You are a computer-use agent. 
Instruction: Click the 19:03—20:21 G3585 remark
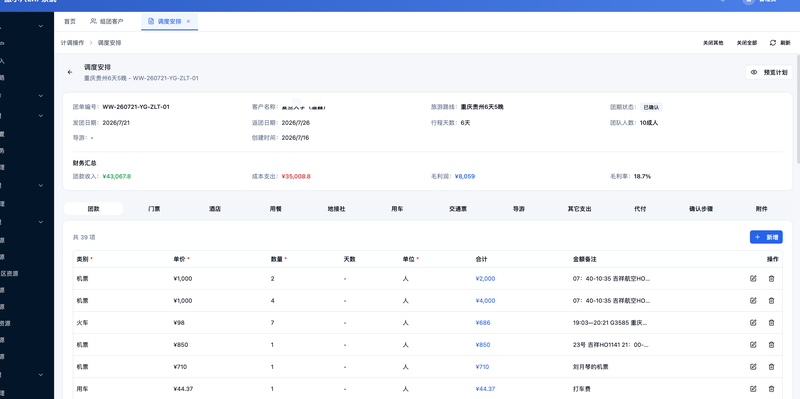coord(611,322)
